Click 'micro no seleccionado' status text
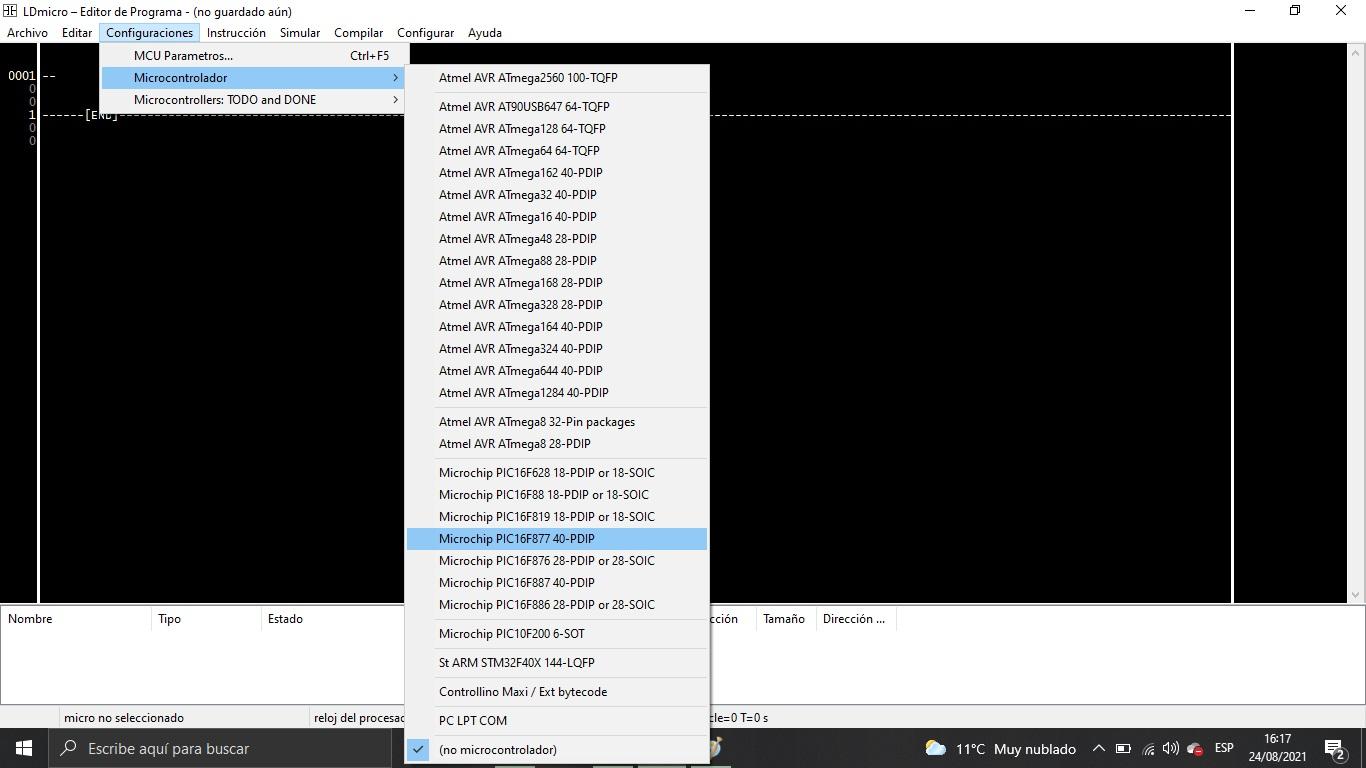 (124, 718)
